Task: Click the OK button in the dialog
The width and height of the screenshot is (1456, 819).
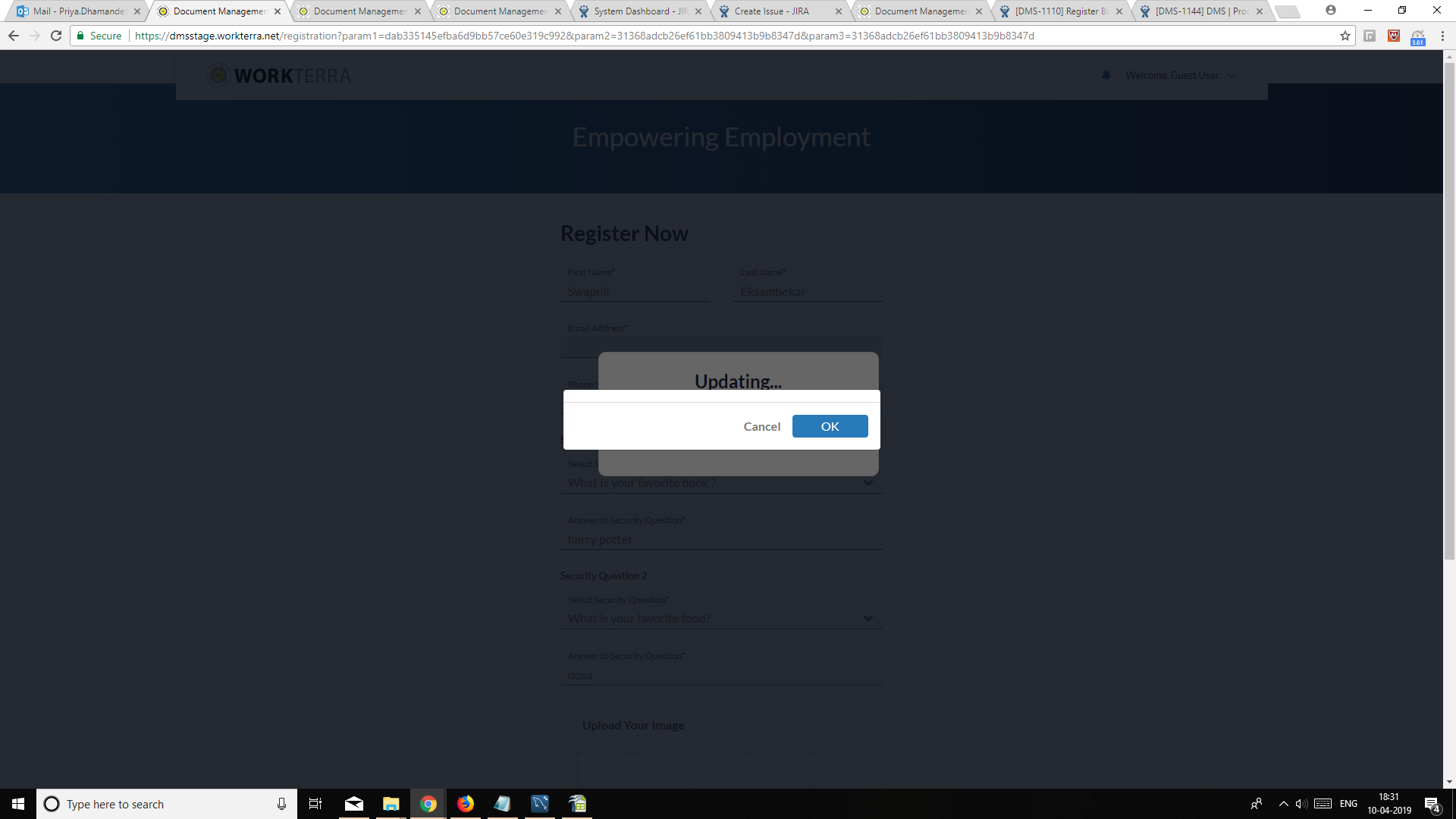Action: 830,426
